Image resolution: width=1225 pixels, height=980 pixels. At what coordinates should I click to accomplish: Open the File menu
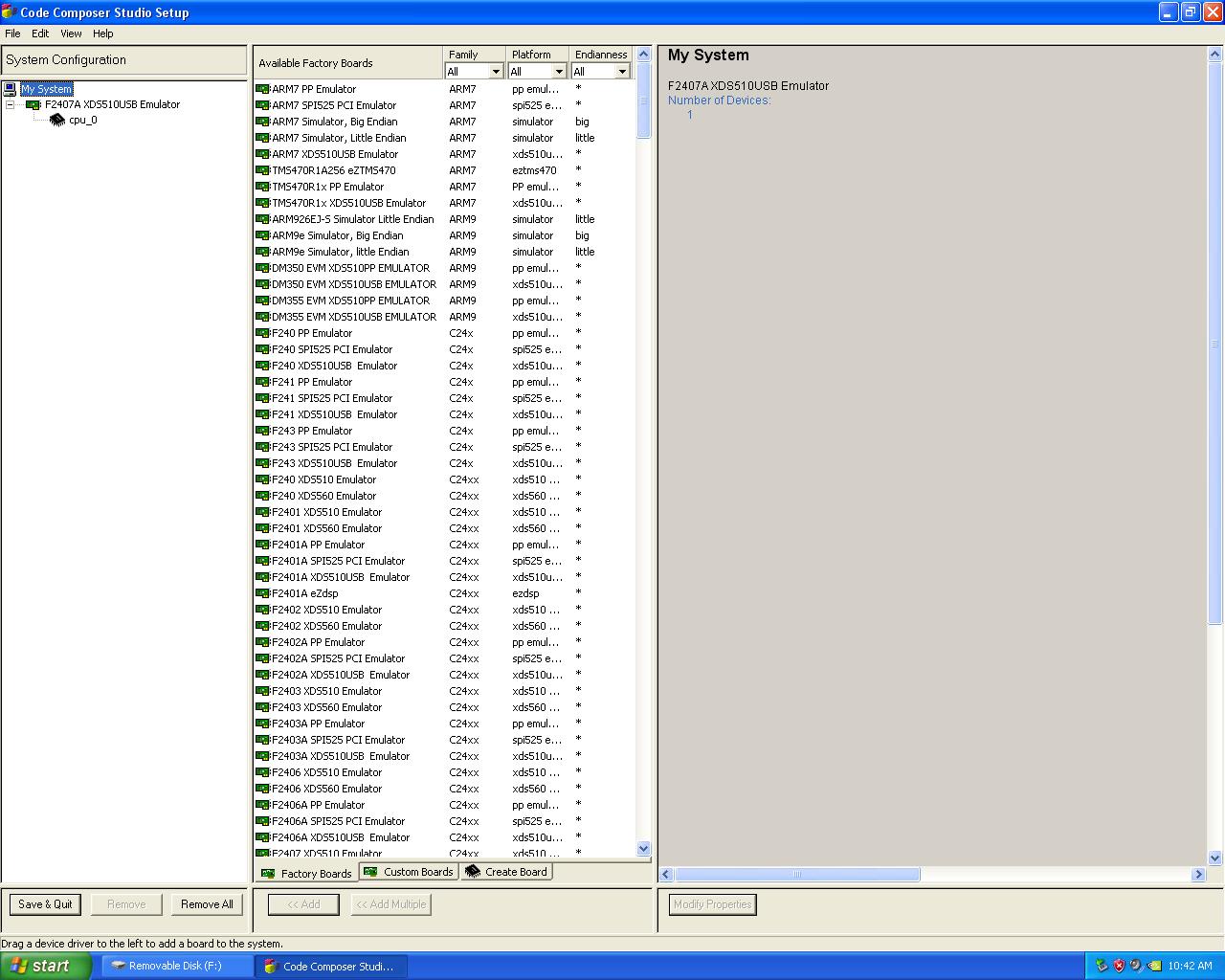click(x=12, y=33)
